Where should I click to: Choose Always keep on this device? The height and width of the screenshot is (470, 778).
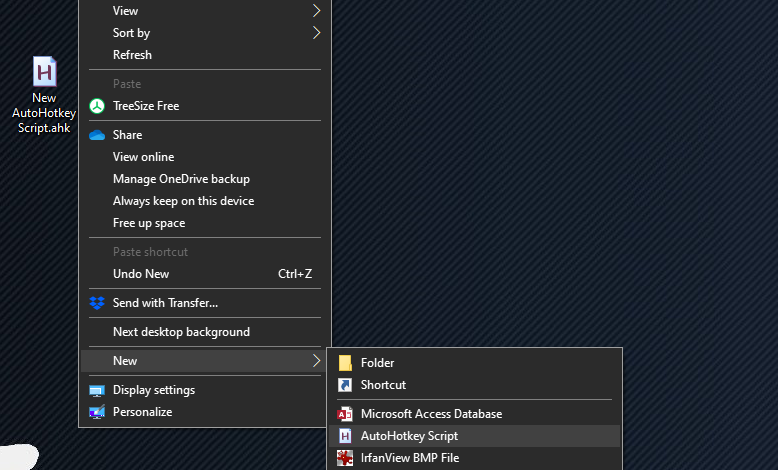tap(205, 201)
